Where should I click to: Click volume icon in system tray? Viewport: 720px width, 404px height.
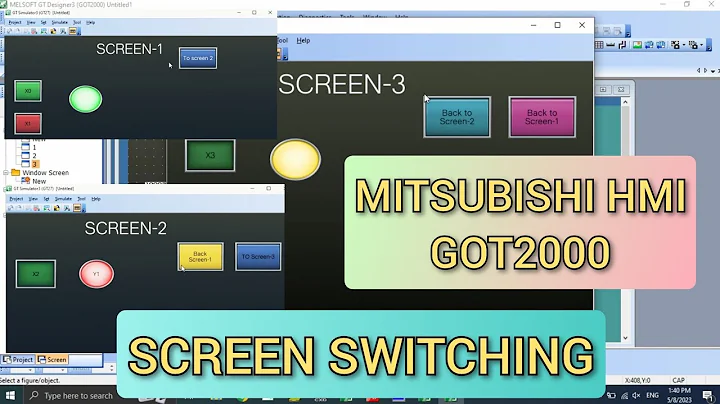click(x=636, y=395)
